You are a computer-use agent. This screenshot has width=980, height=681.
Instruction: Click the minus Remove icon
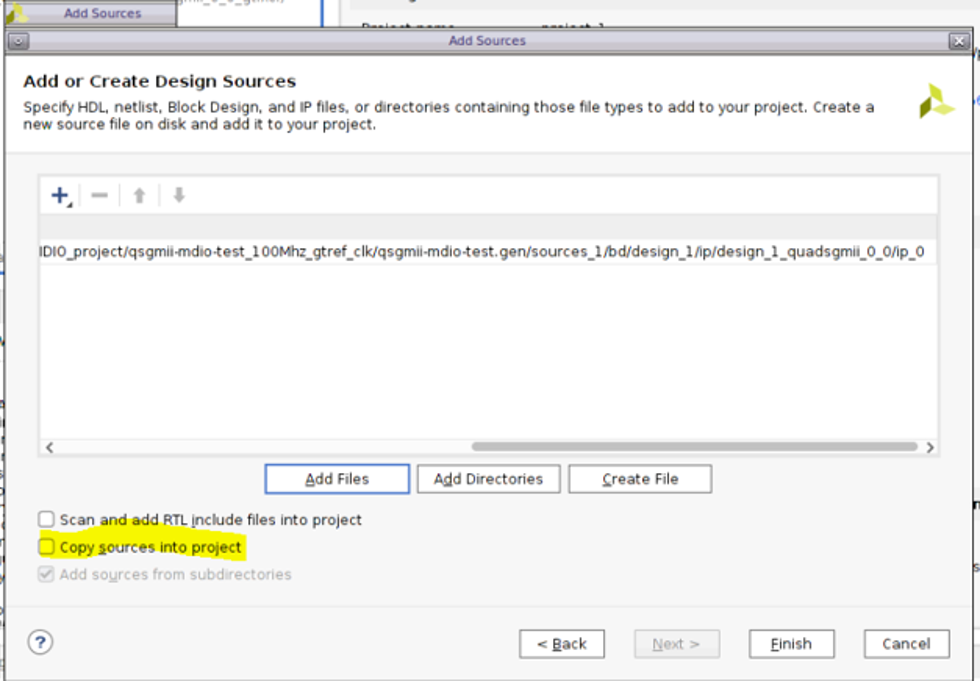pyautogui.click(x=99, y=196)
